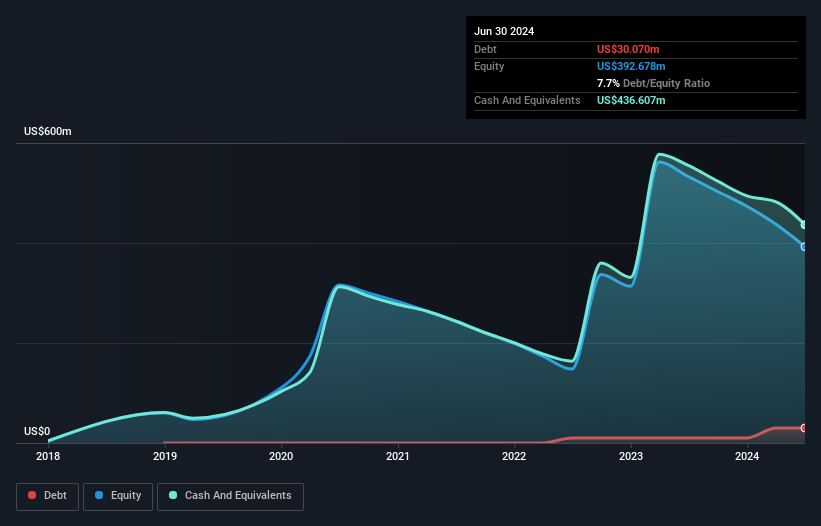This screenshot has width=821, height=526.
Task: Click the Cash And Equivalents tooltip label
Action: pos(527,100)
